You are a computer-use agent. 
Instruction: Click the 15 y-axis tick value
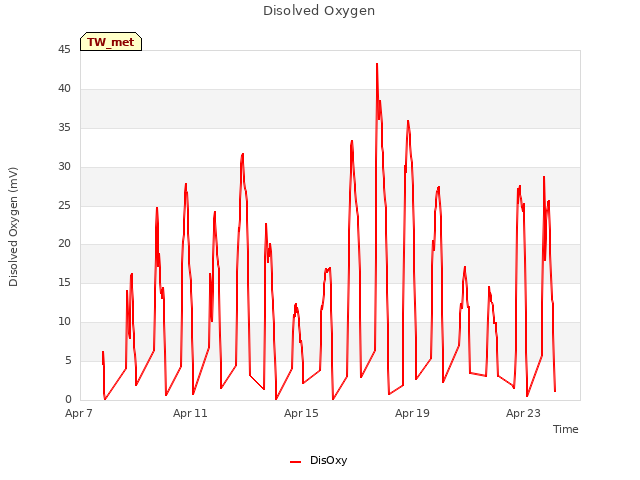pyautogui.click(x=64, y=282)
